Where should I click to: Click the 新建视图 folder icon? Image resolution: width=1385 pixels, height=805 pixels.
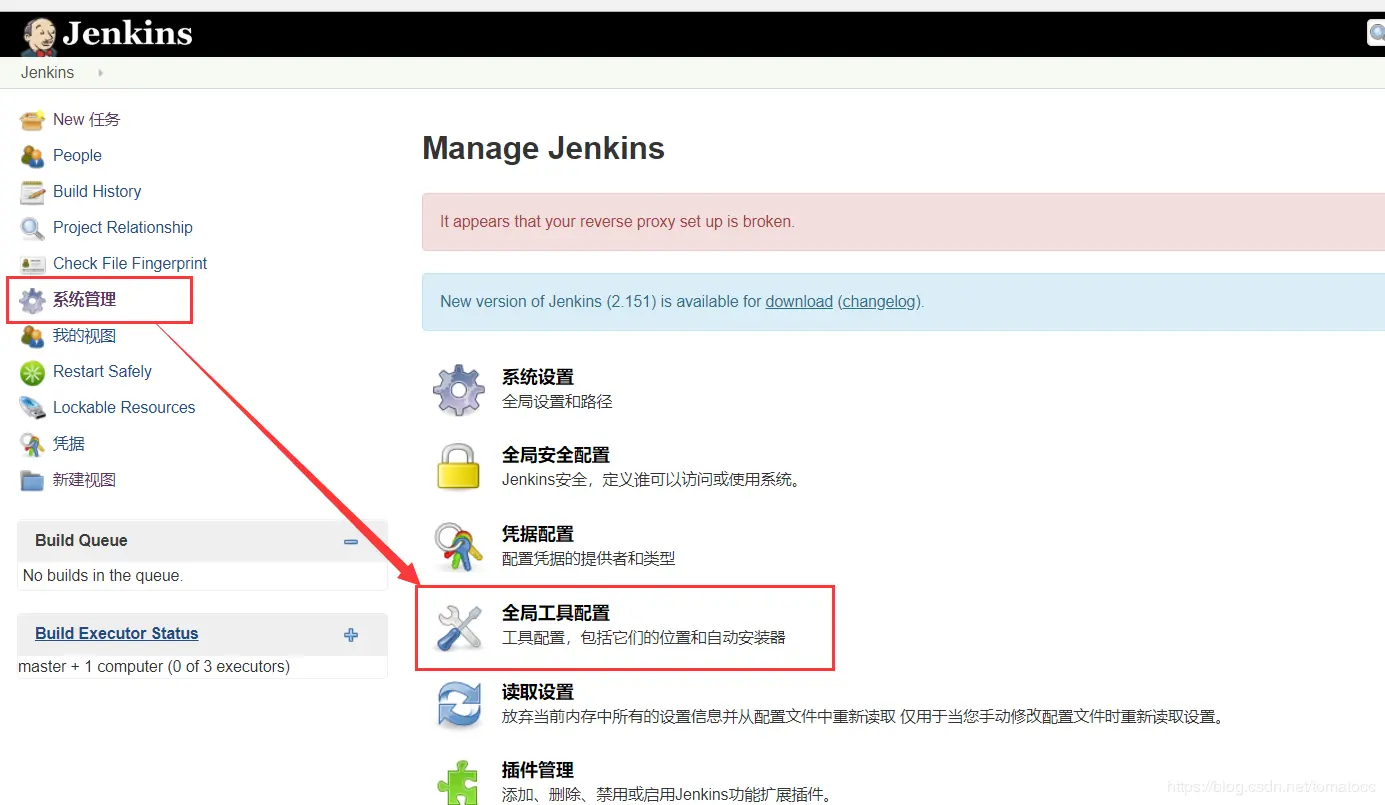(x=33, y=480)
